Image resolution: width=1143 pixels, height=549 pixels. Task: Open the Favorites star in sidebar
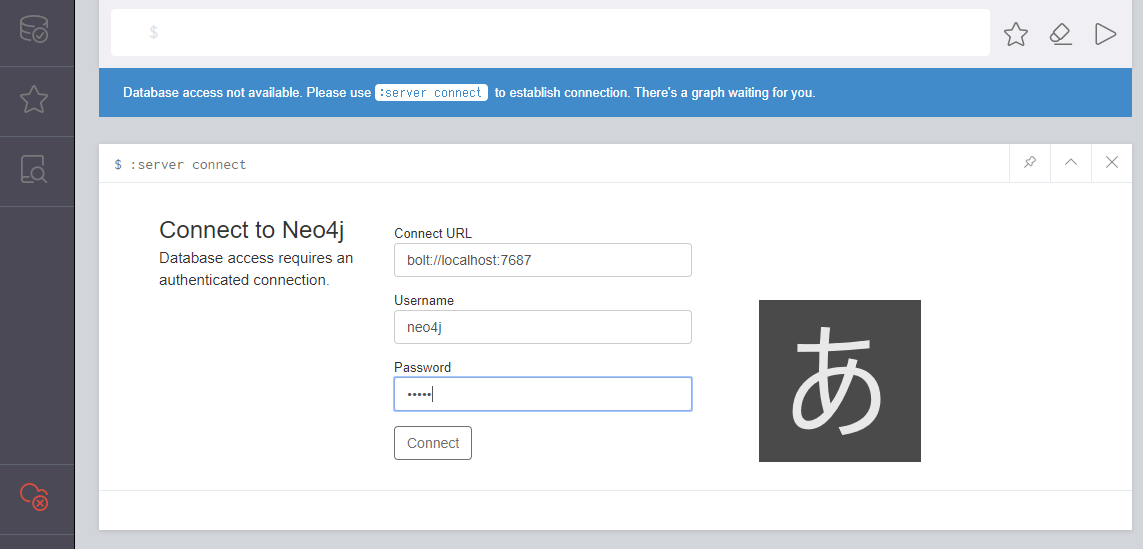pyautogui.click(x=34, y=99)
